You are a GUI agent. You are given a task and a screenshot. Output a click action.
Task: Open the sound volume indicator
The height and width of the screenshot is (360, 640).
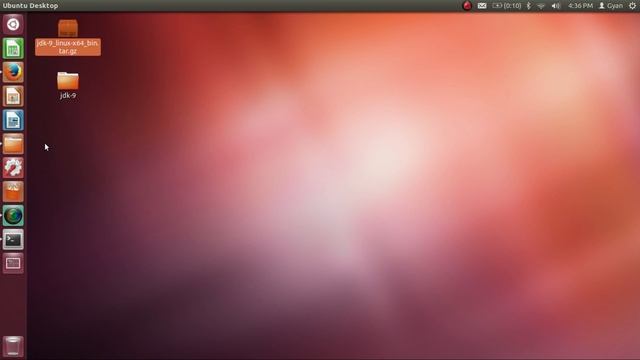point(556,6)
